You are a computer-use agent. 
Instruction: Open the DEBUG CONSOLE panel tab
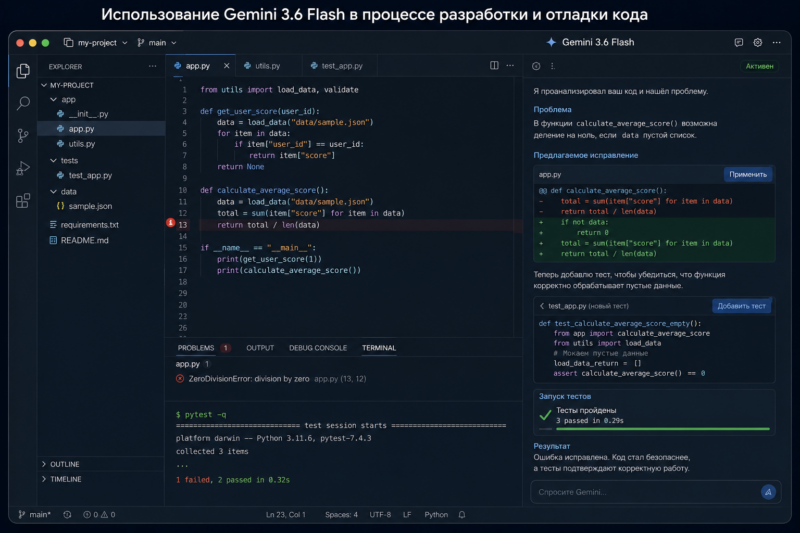318,348
